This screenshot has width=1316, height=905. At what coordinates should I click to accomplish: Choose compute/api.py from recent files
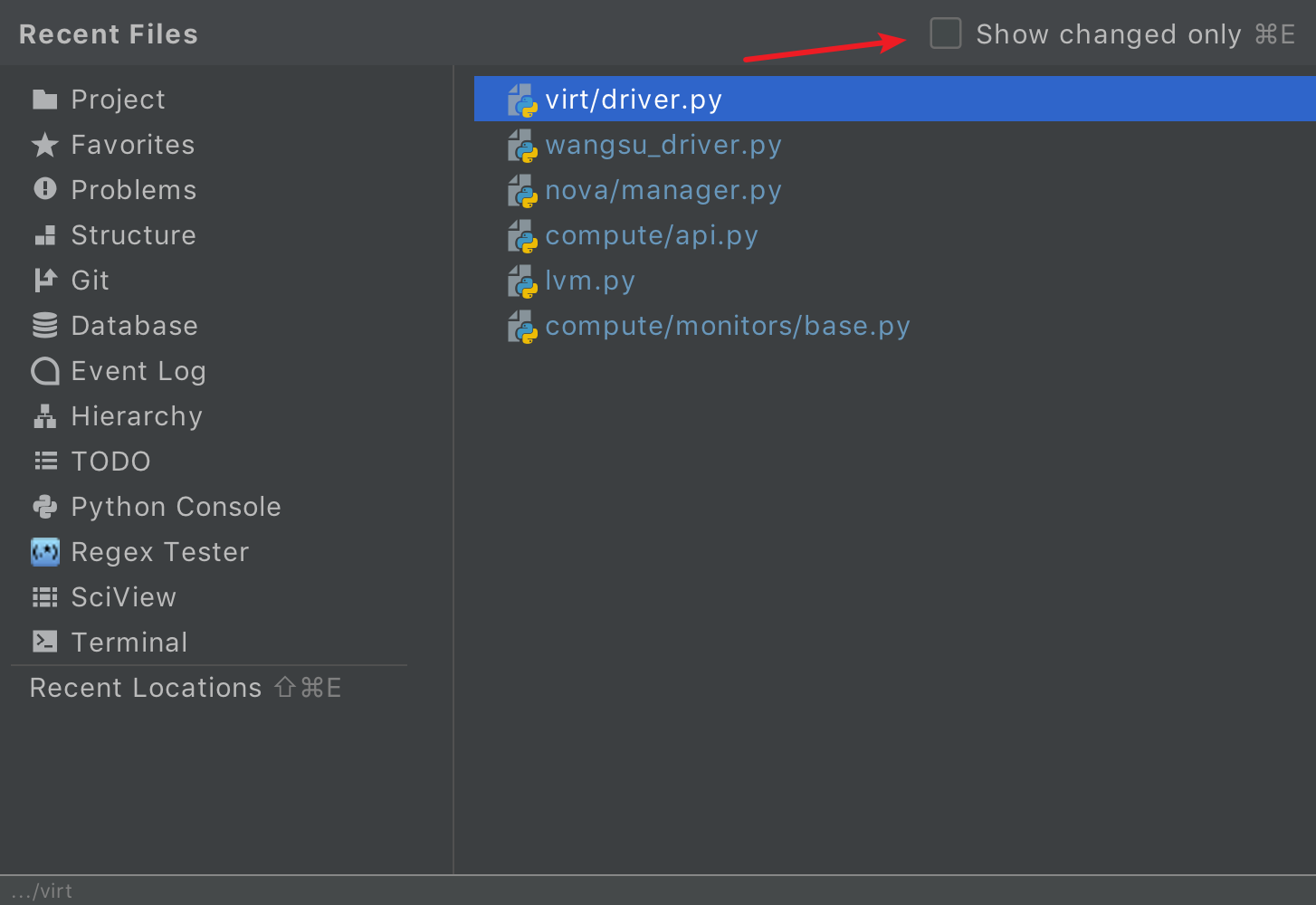651,235
